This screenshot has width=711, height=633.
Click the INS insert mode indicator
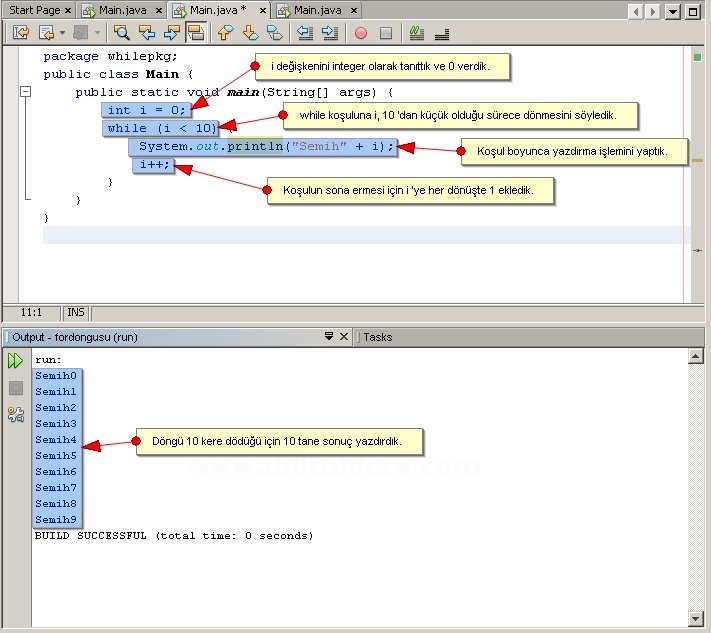point(76,312)
